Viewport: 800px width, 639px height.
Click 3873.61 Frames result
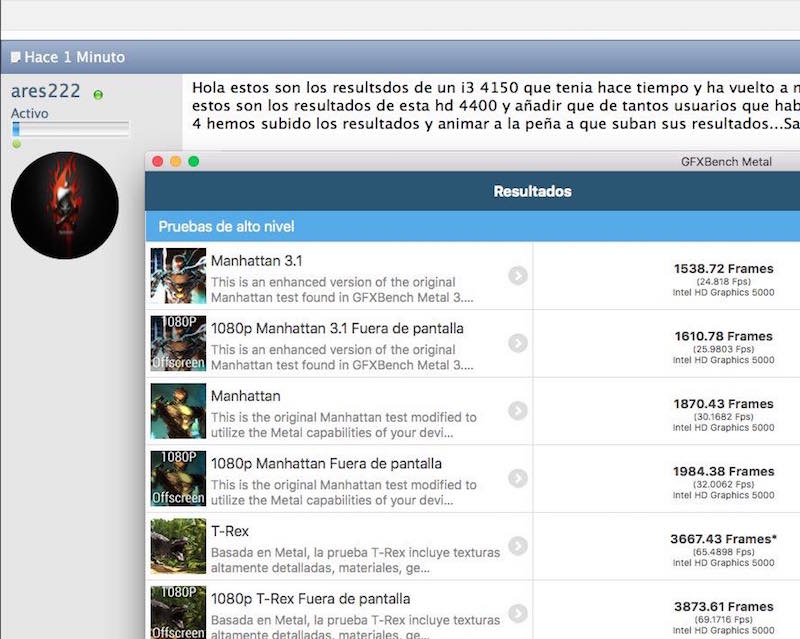click(x=723, y=606)
